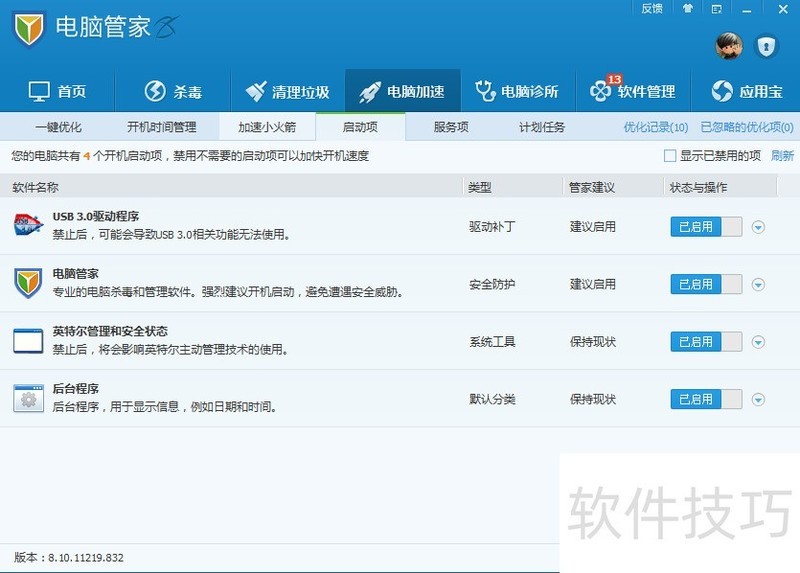Select the 英特尔管理和安全状态 name text
Screen dimensions: 800x573
[110, 332]
